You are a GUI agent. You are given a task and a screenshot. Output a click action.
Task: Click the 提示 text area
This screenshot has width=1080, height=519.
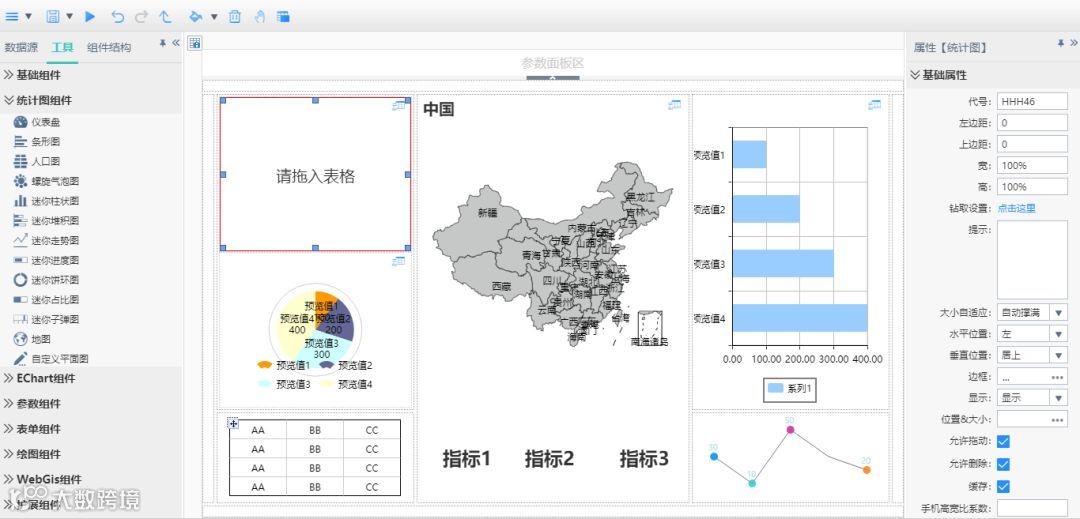click(x=1032, y=260)
